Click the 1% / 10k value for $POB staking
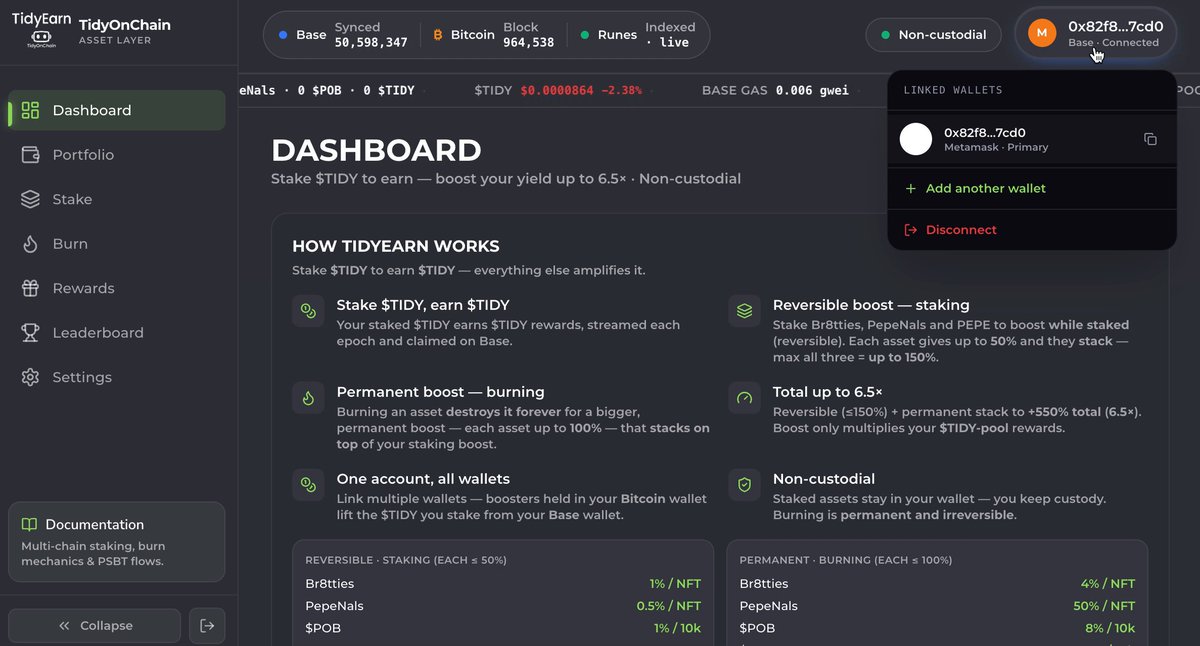1200x646 pixels. point(678,628)
